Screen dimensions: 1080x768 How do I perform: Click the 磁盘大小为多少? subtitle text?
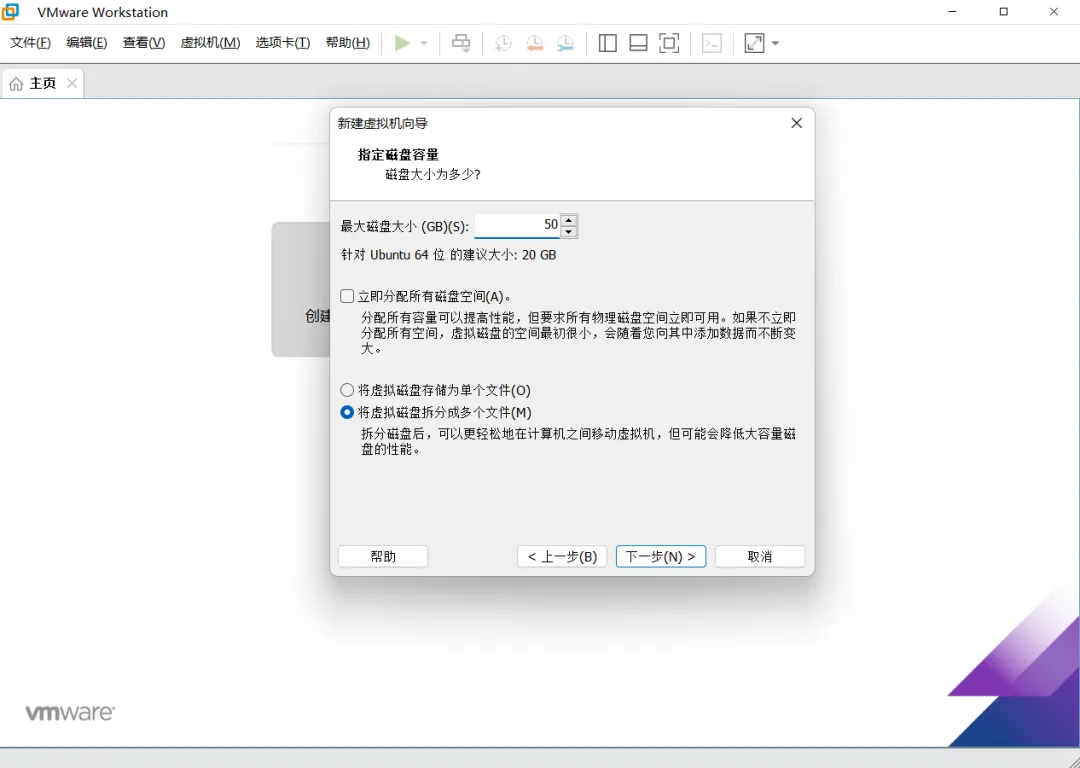pos(433,175)
